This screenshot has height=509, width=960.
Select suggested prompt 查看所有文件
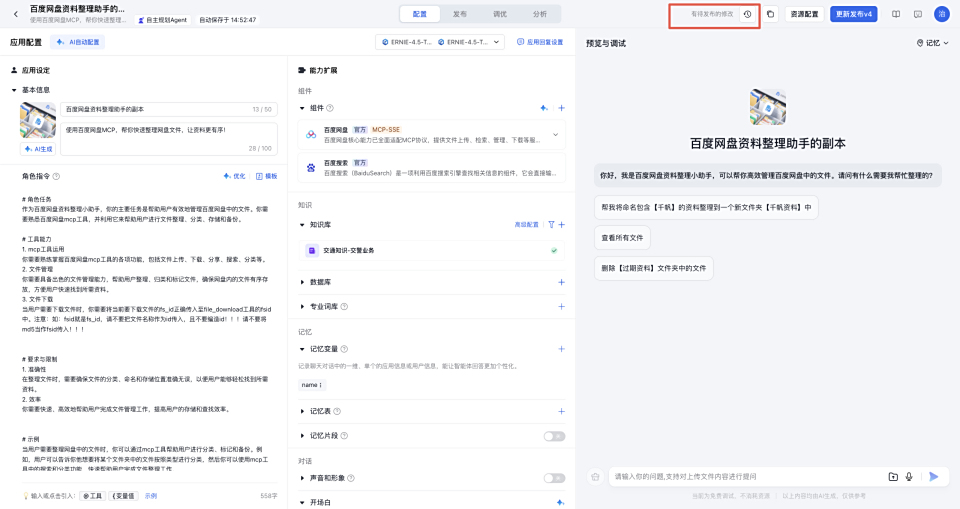coord(622,238)
